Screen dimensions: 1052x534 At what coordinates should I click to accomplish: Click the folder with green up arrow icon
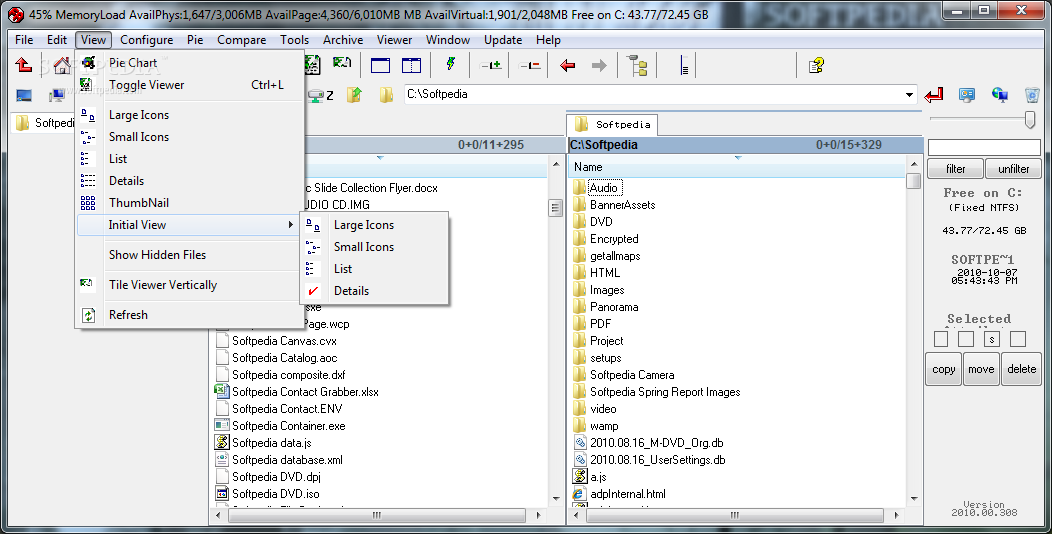(354, 95)
